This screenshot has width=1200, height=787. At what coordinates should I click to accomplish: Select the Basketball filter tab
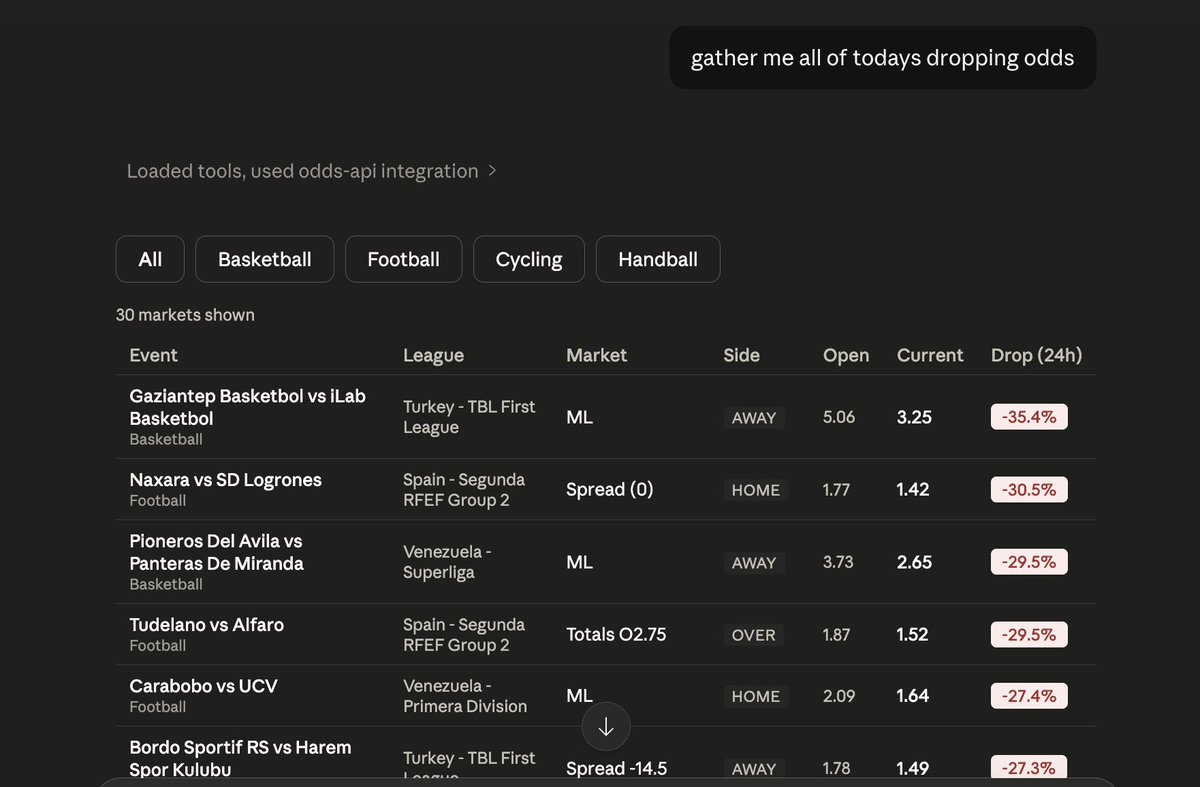click(265, 259)
